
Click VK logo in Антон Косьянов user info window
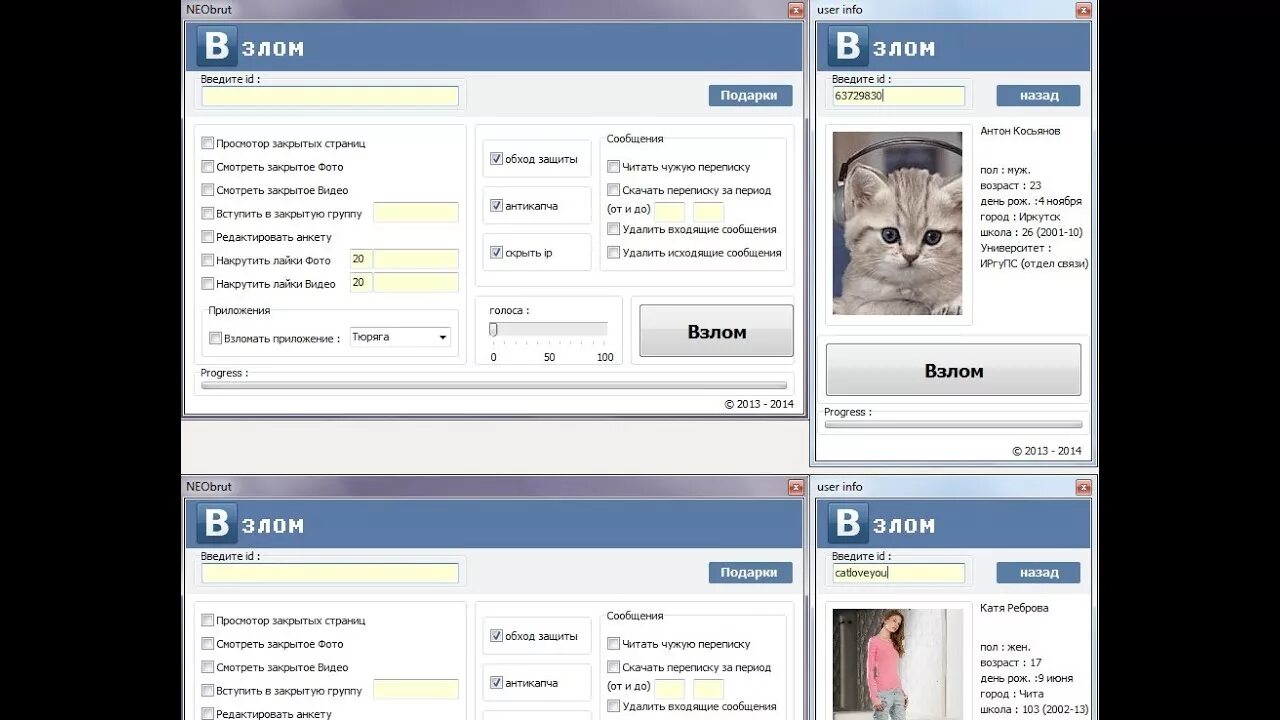click(846, 47)
